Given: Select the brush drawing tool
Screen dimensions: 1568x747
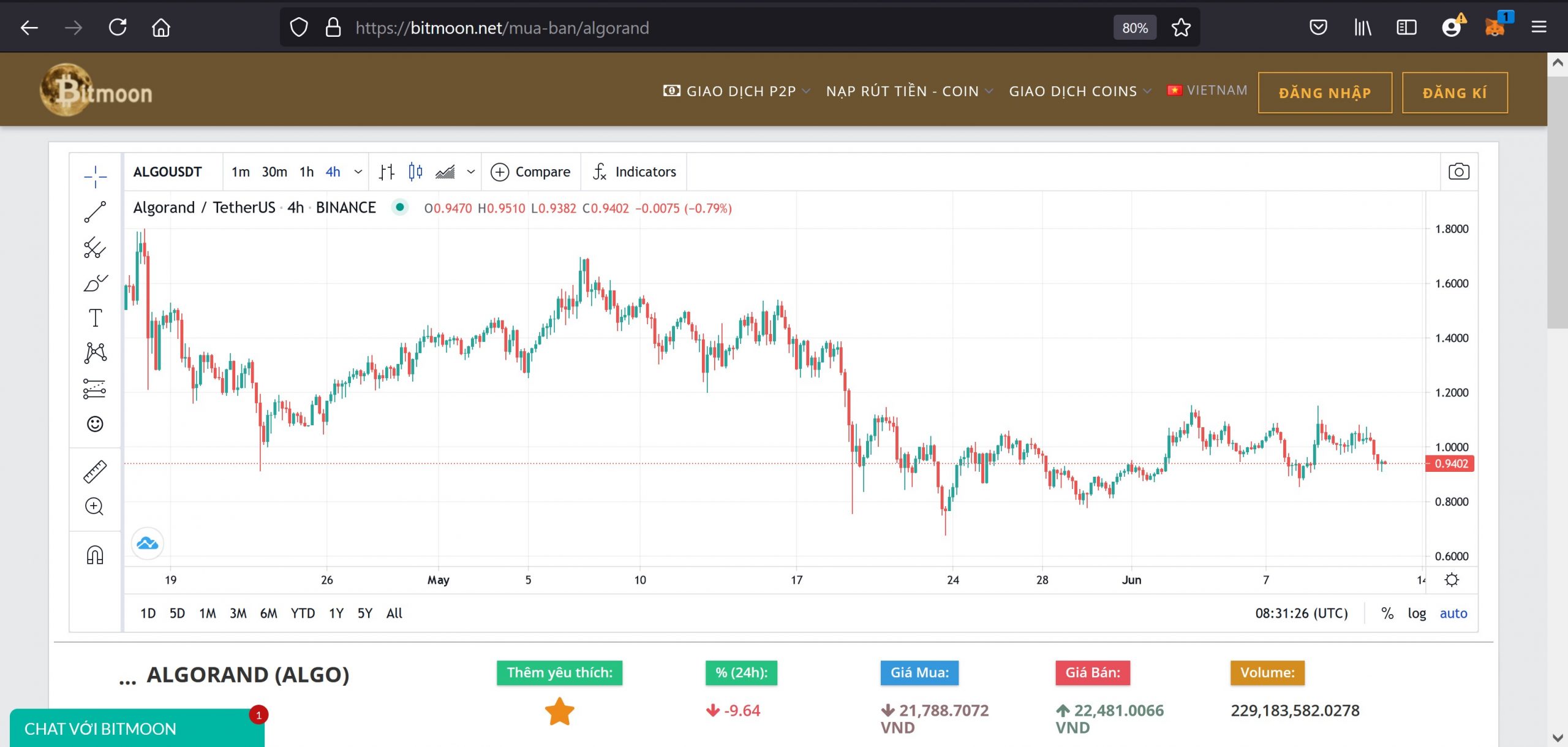Looking at the screenshot, I should coord(95,283).
